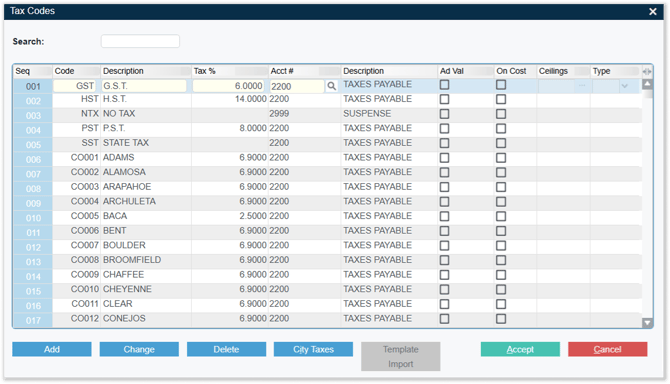Viewport: 670px width, 384px height.
Task: Click the account lookup magnifier icon
Action: click(x=331, y=86)
